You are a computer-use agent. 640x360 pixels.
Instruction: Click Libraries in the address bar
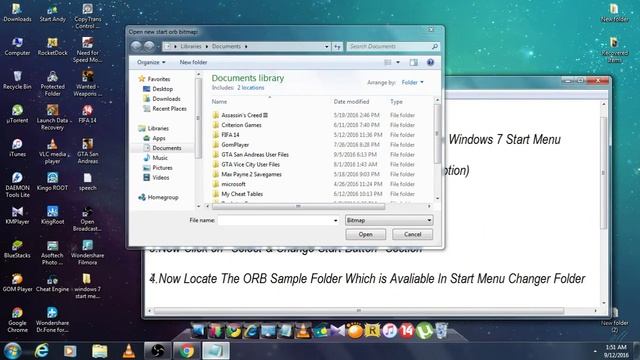click(x=191, y=47)
